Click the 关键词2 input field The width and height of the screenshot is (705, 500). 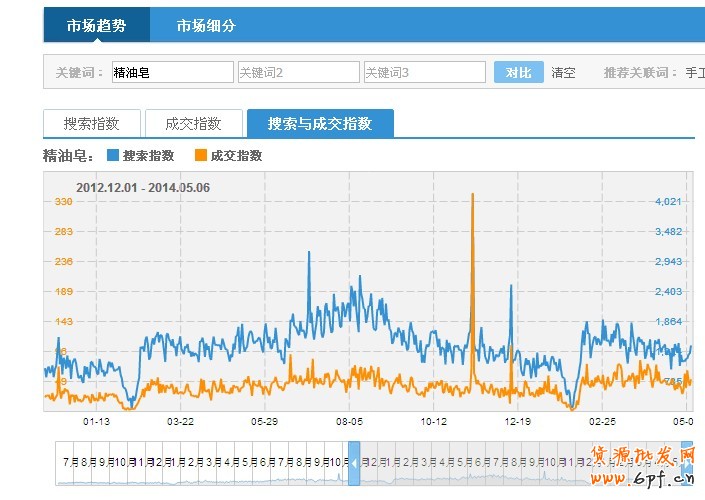(x=298, y=73)
